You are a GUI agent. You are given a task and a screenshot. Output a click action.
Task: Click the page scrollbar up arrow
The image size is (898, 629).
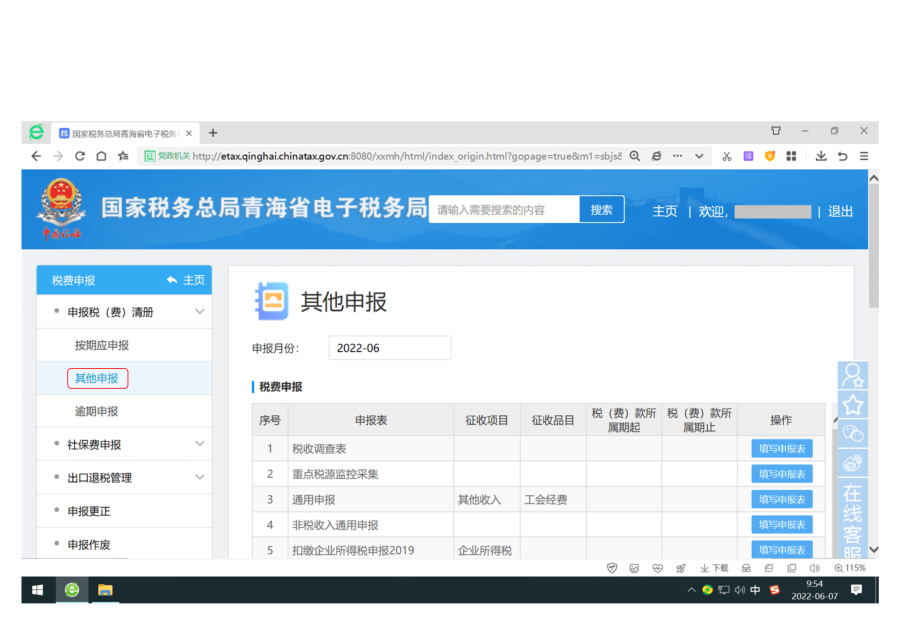[x=873, y=178]
